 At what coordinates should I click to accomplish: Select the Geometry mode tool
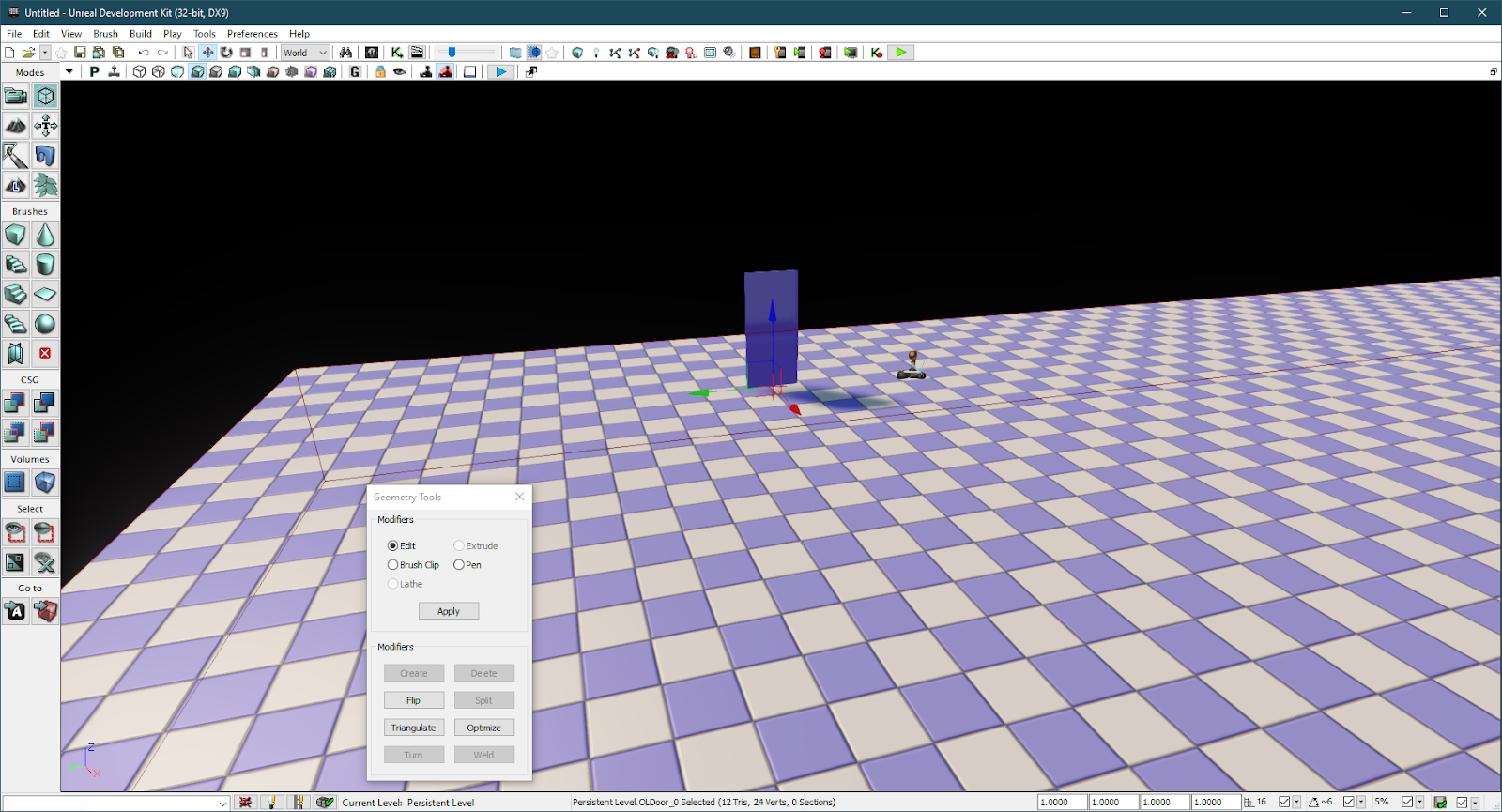(45, 96)
